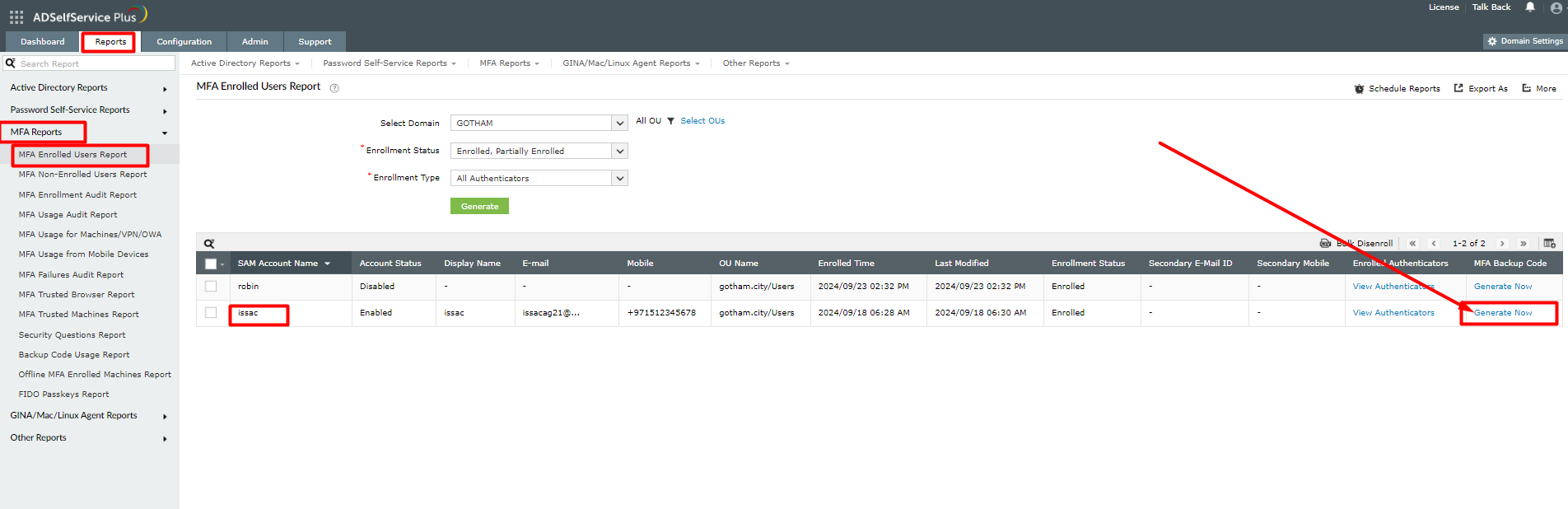Click the notification bell icon
Screen dimensions: 1568x509
pyautogui.click(x=1530, y=7)
